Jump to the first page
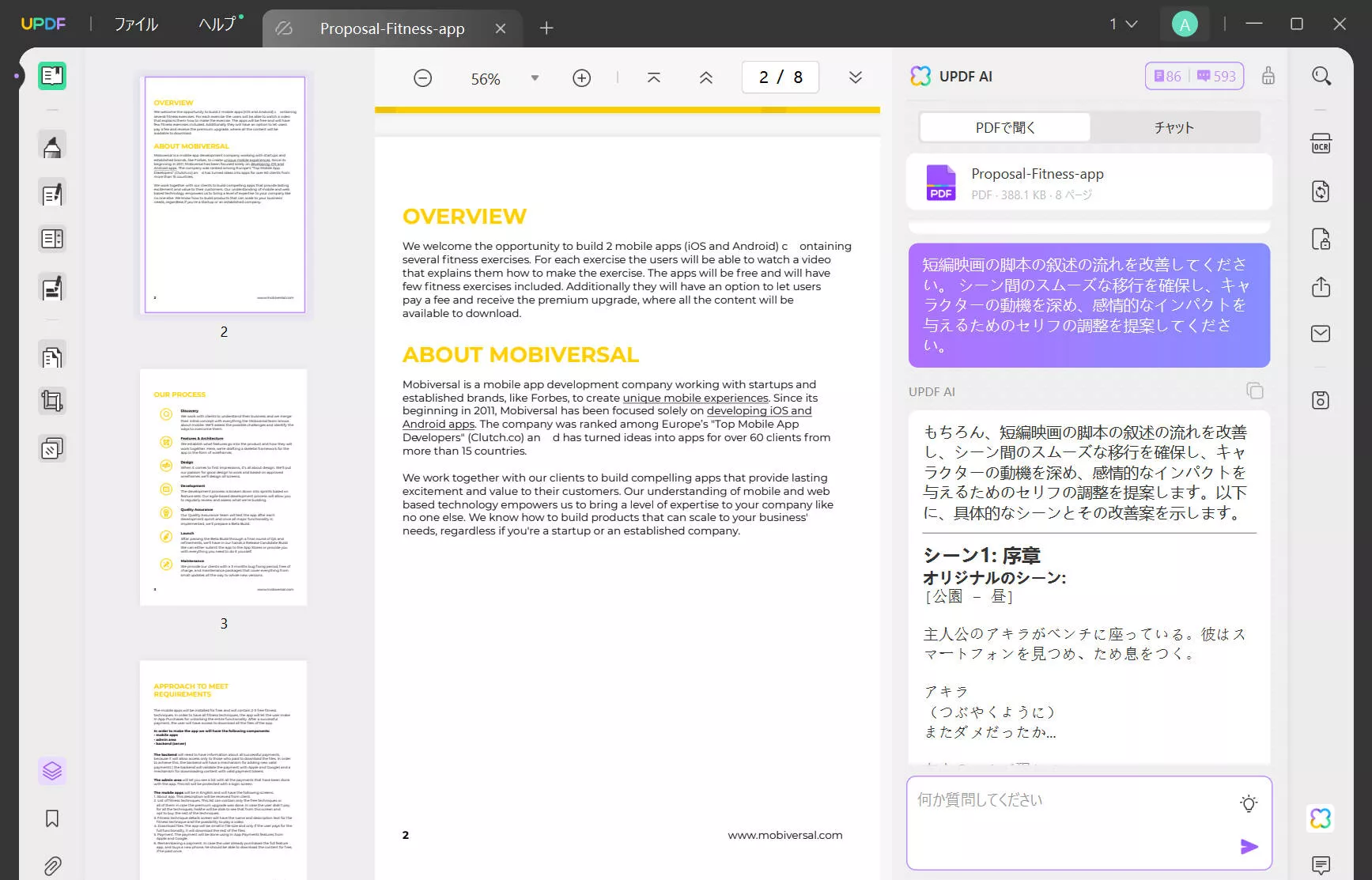The image size is (1372, 880). (654, 77)
